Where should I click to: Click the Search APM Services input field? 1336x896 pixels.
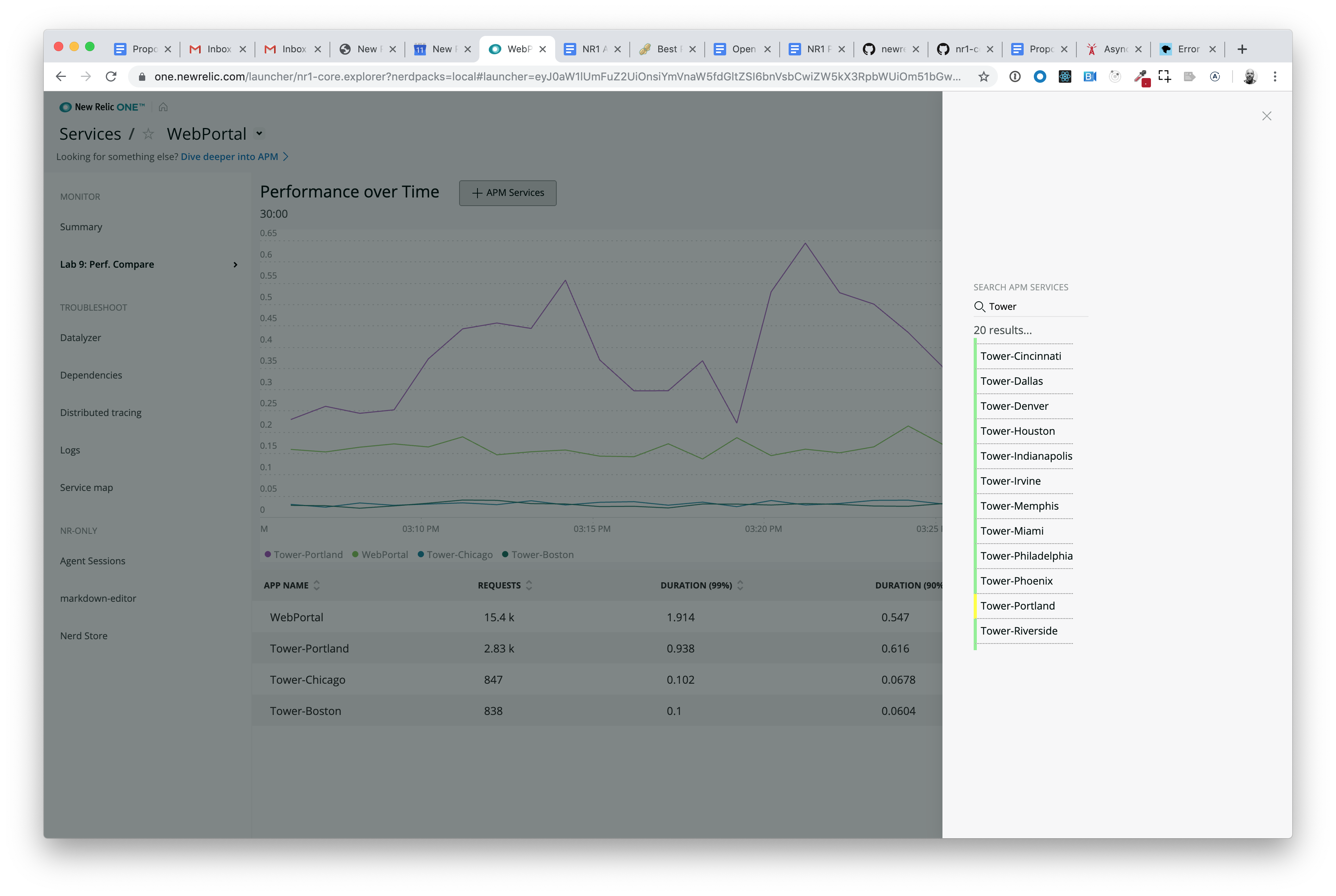[1035, 306]
